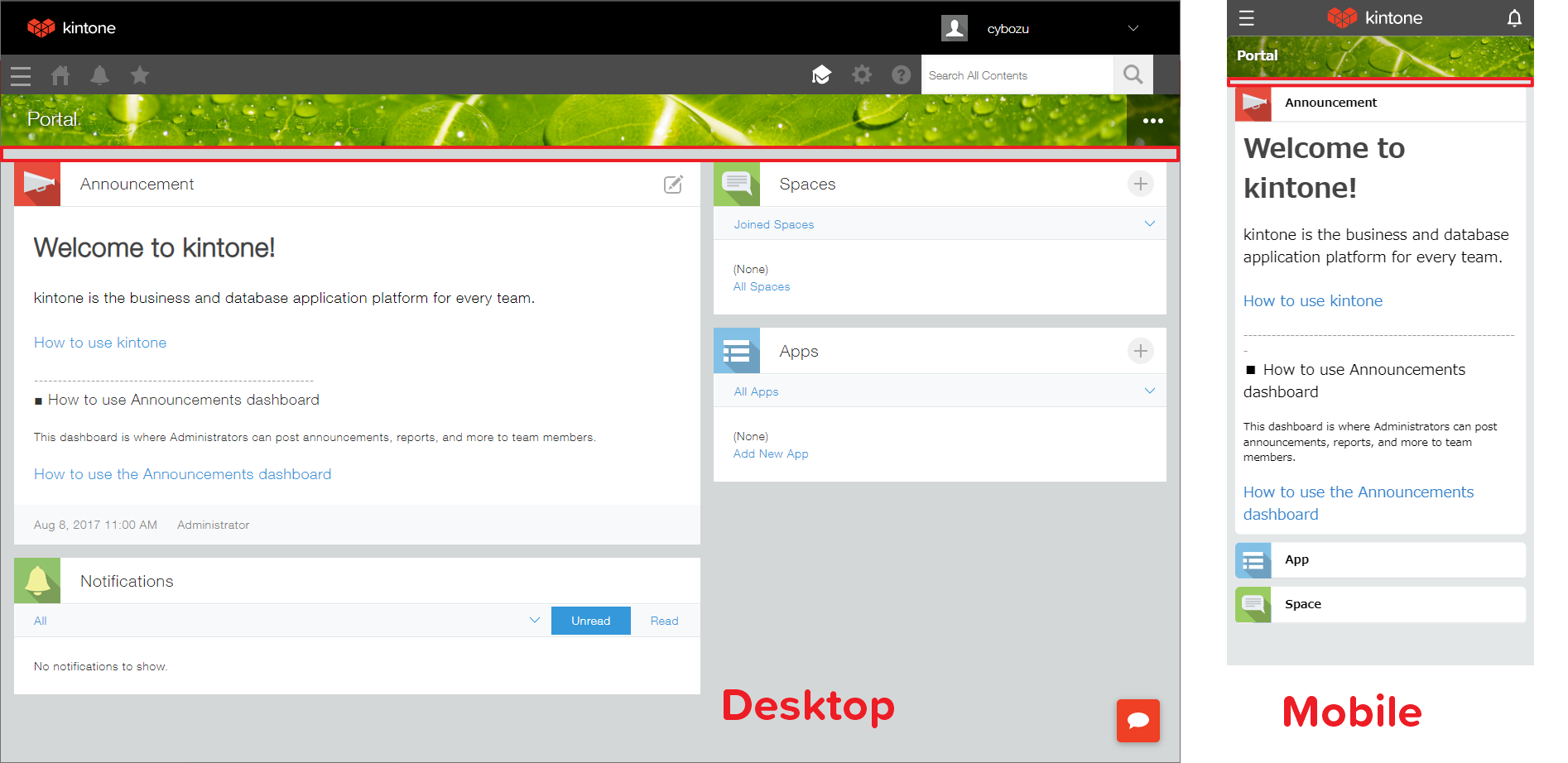This screenshot has width=1568, height=763.
Task: Open the star bookmarks icon
Action: [x=140, y=75]
